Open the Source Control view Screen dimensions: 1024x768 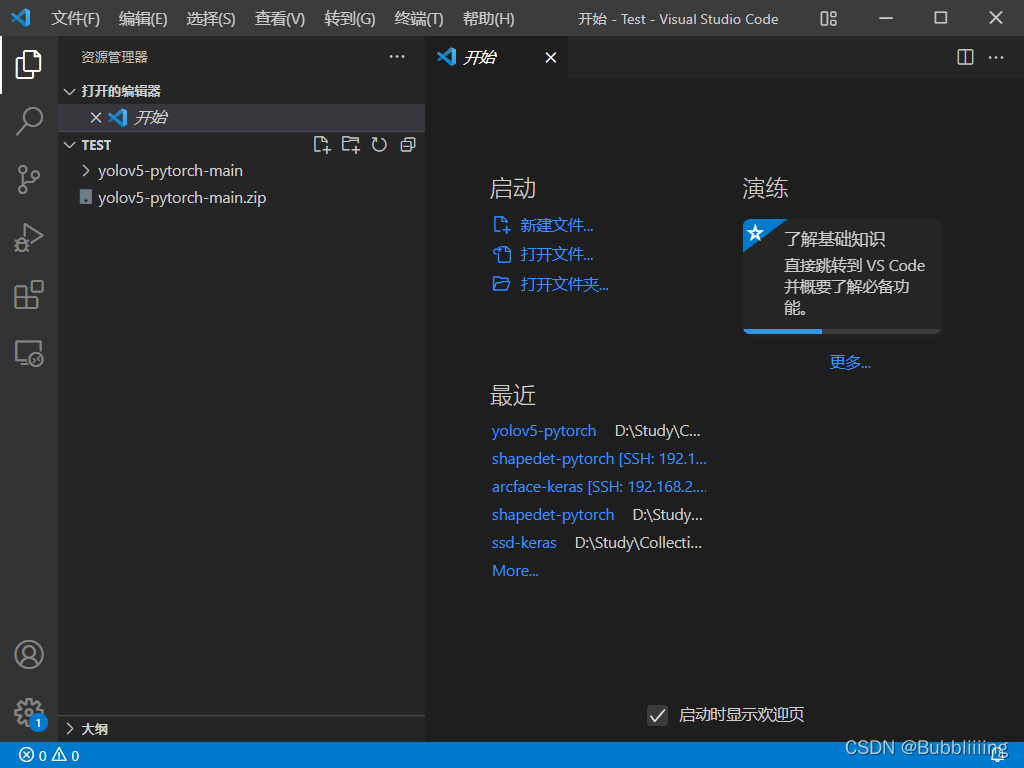click(x=29, y=180)
